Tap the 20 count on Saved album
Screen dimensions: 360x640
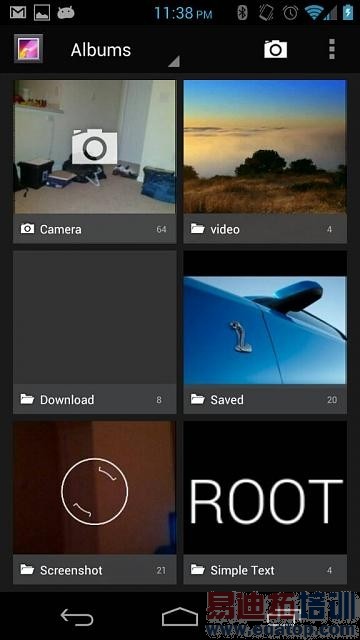click(332, 400)
